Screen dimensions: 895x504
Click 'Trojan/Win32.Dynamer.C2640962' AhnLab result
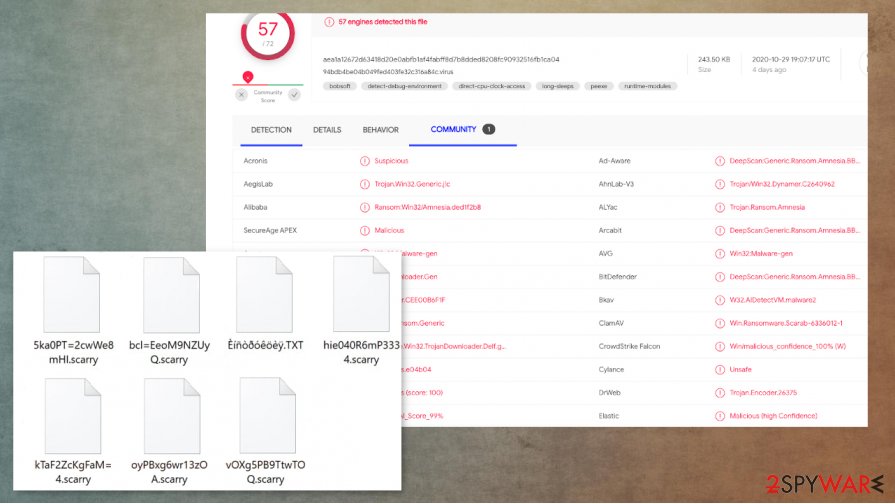(x=782, y=184)
